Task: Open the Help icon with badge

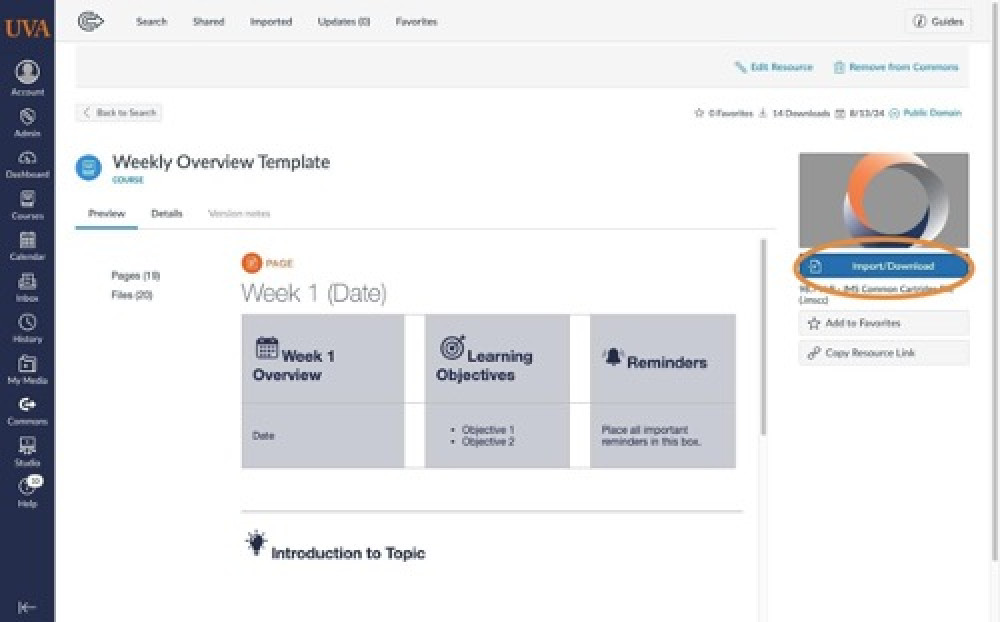Action: point(29,491)
